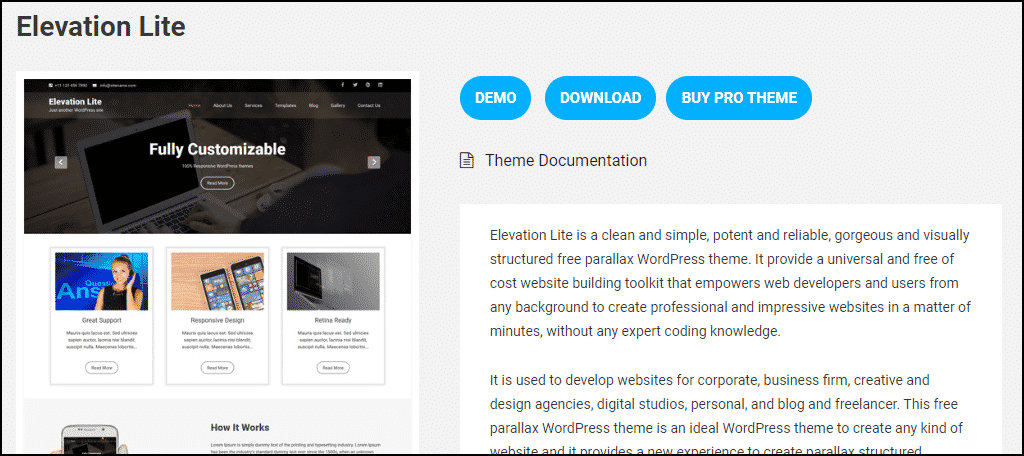Screen dimensions: 1024x456
Task: Click the Retina Ready card title
Action: click(x=333, y=320)
